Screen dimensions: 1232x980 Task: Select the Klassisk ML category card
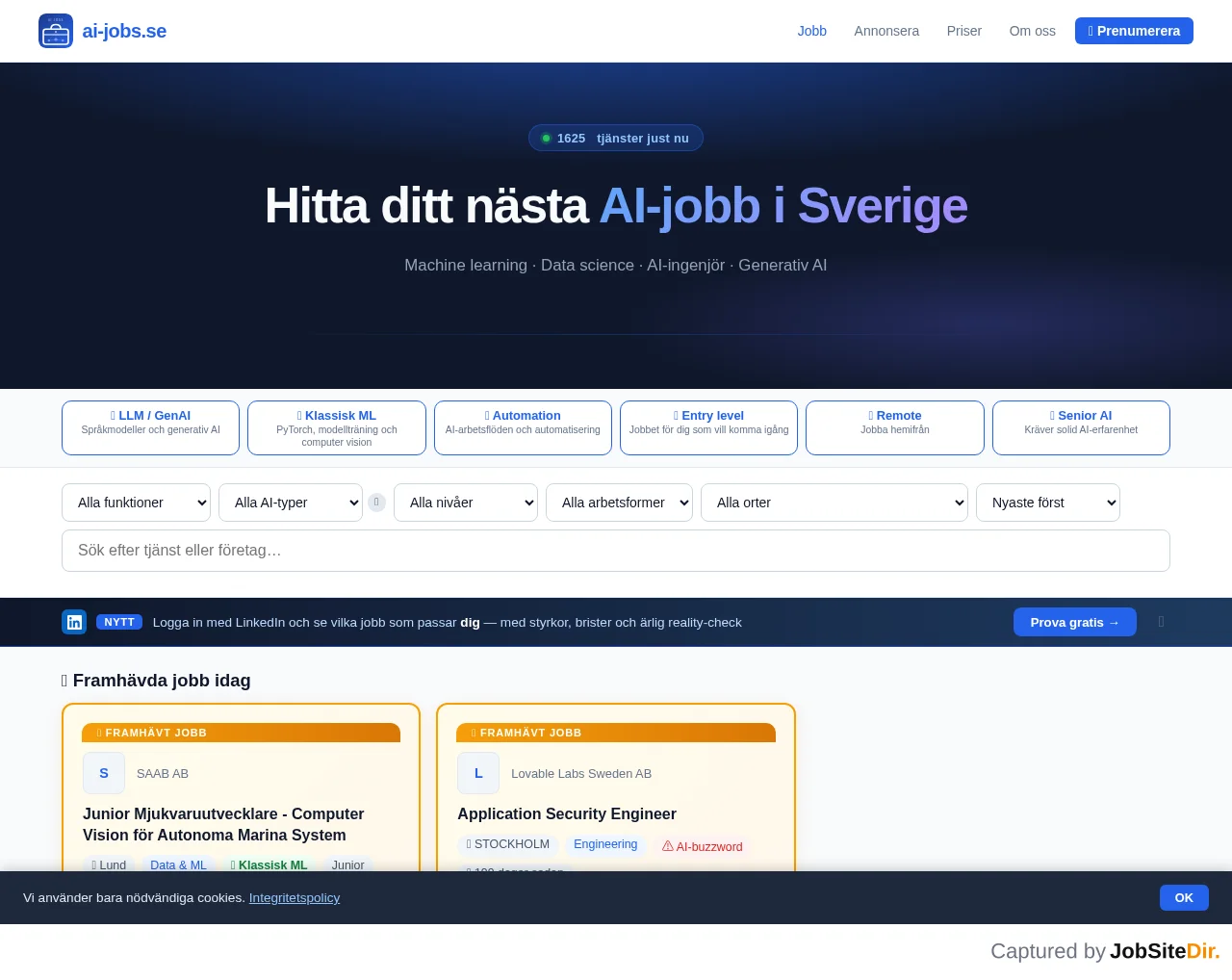click(x=337, y=427)
